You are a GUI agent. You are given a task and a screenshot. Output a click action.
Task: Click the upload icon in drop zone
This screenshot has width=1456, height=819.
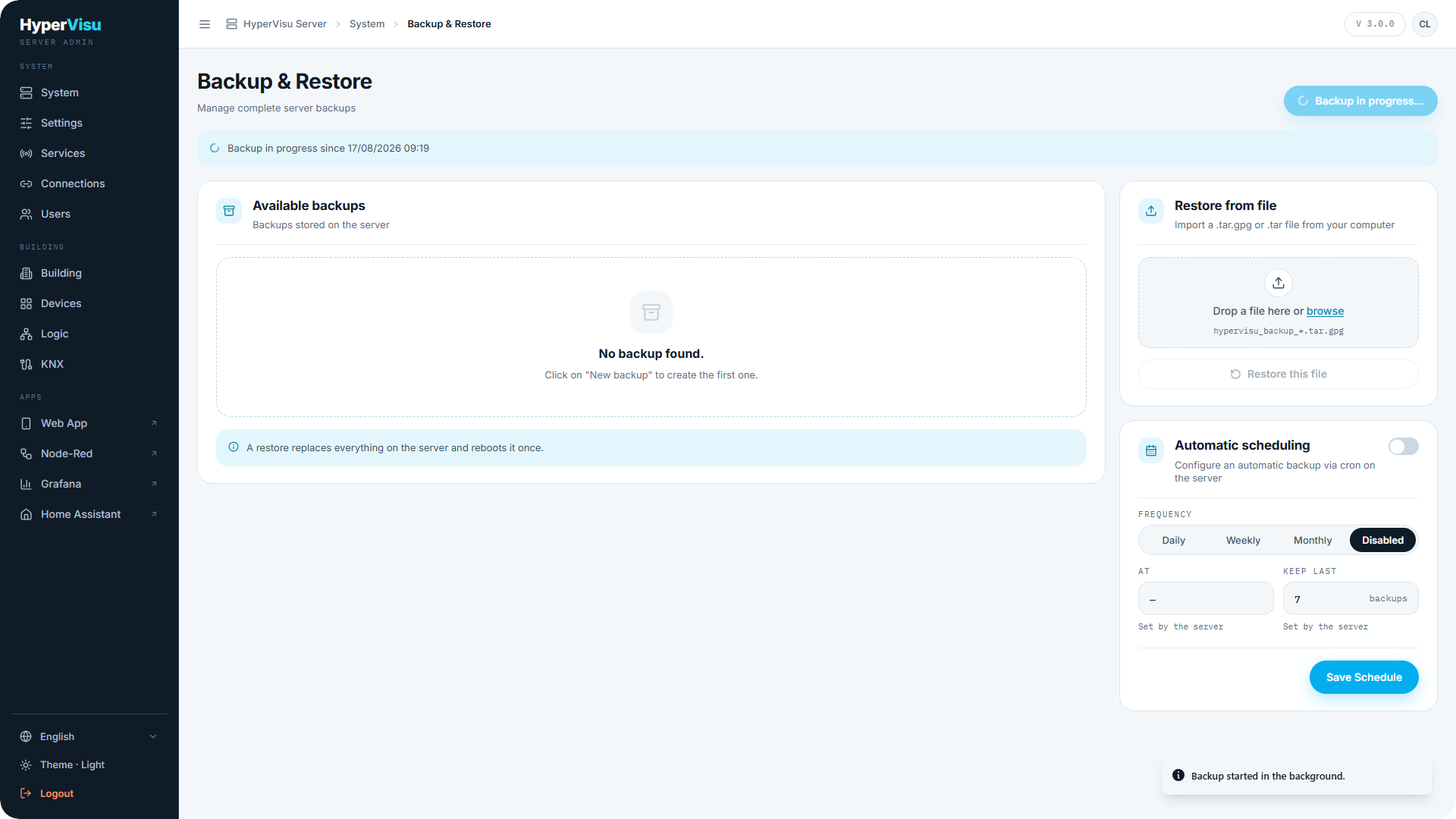1279,283
